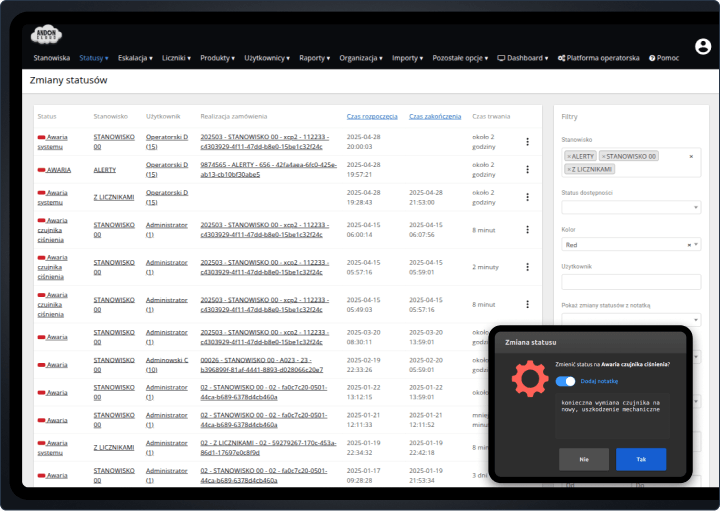The height and width of the screenshot is (511, 720).
Task: Open the Eskalacja menu
Action: tap(135, 58)
